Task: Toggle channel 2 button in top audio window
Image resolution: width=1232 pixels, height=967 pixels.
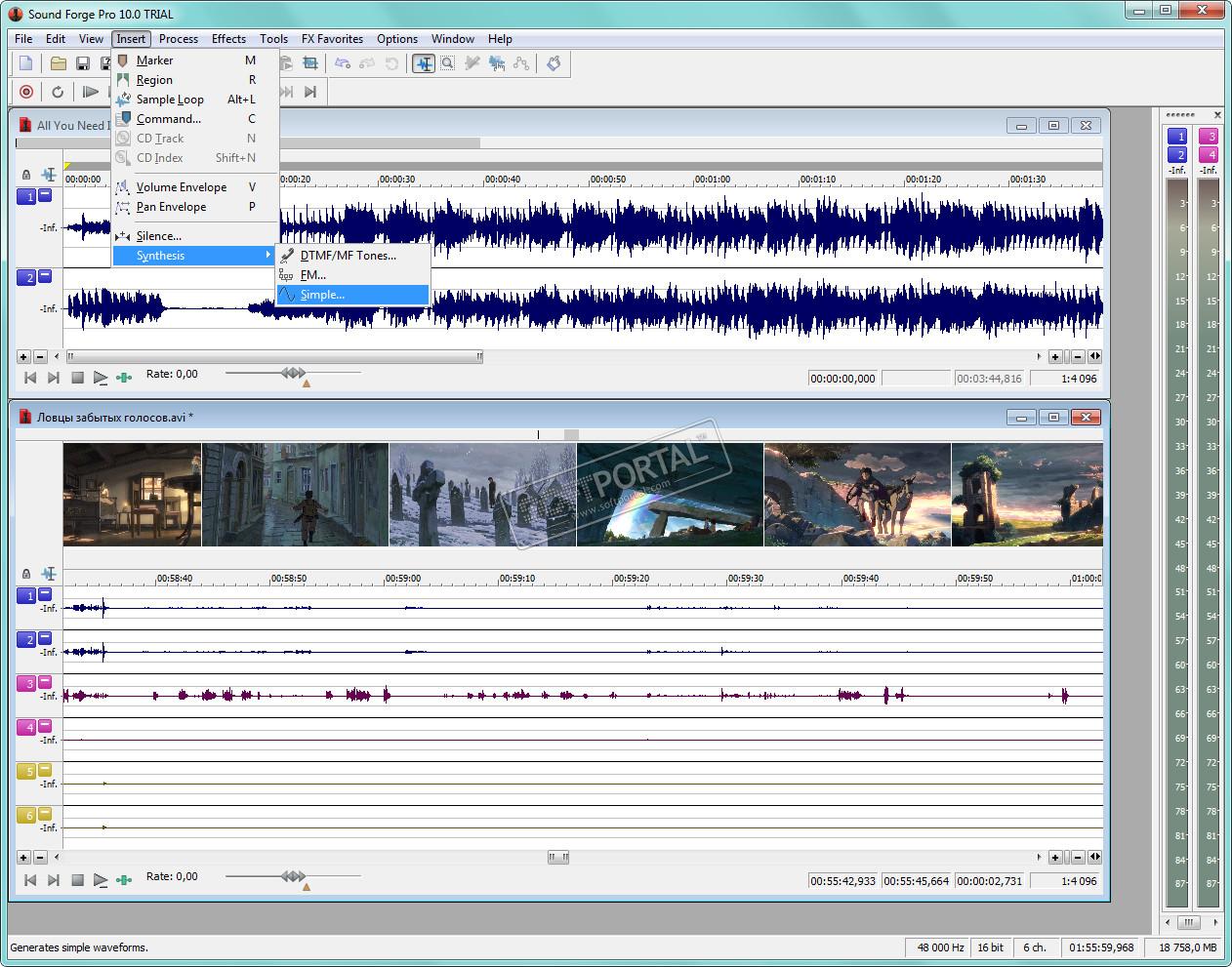Action: coord(26,278)
